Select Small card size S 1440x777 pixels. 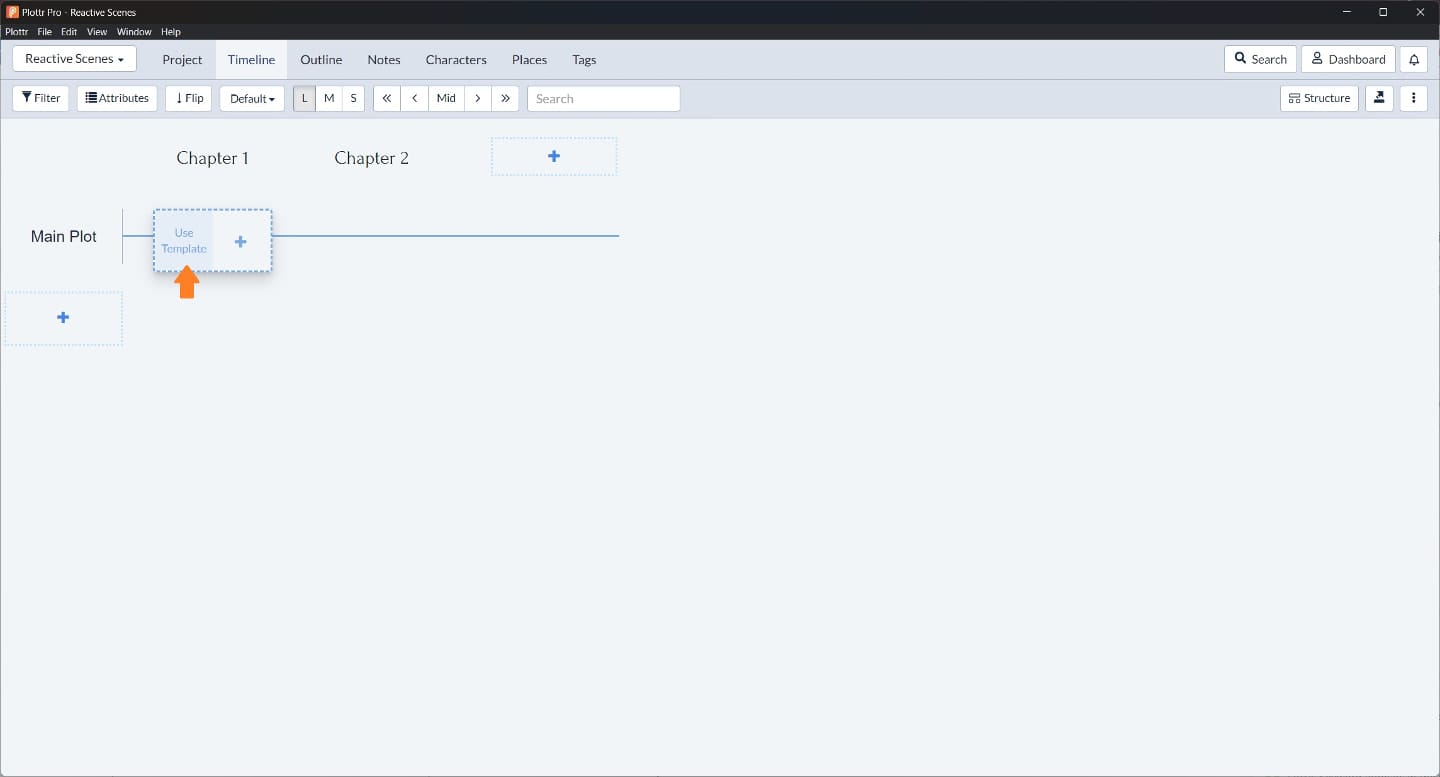coord(353,98)
